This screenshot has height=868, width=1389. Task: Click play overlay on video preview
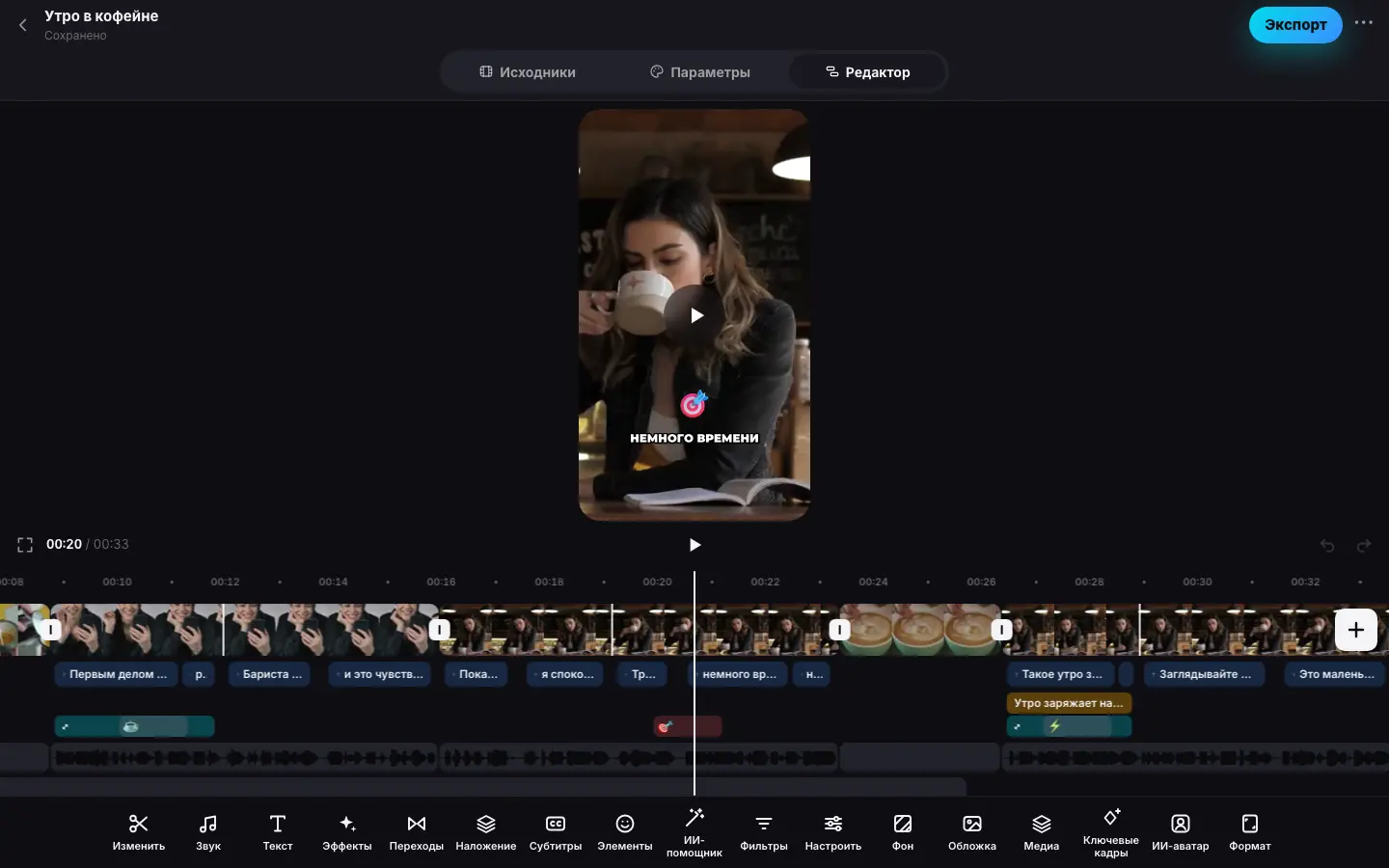point(694,315)
